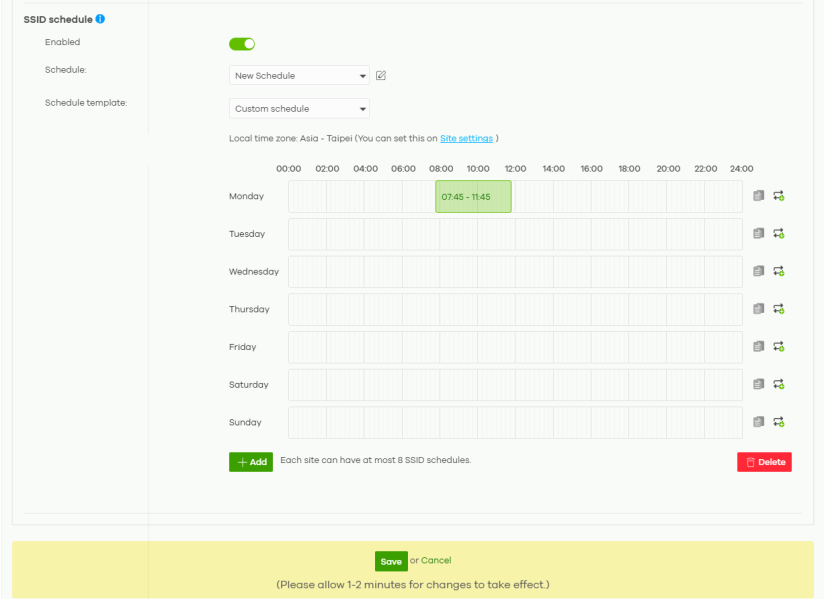
Task: Expand the Custom schedule template dropdown
Action: pyautogui.click(x=299, y=109)
